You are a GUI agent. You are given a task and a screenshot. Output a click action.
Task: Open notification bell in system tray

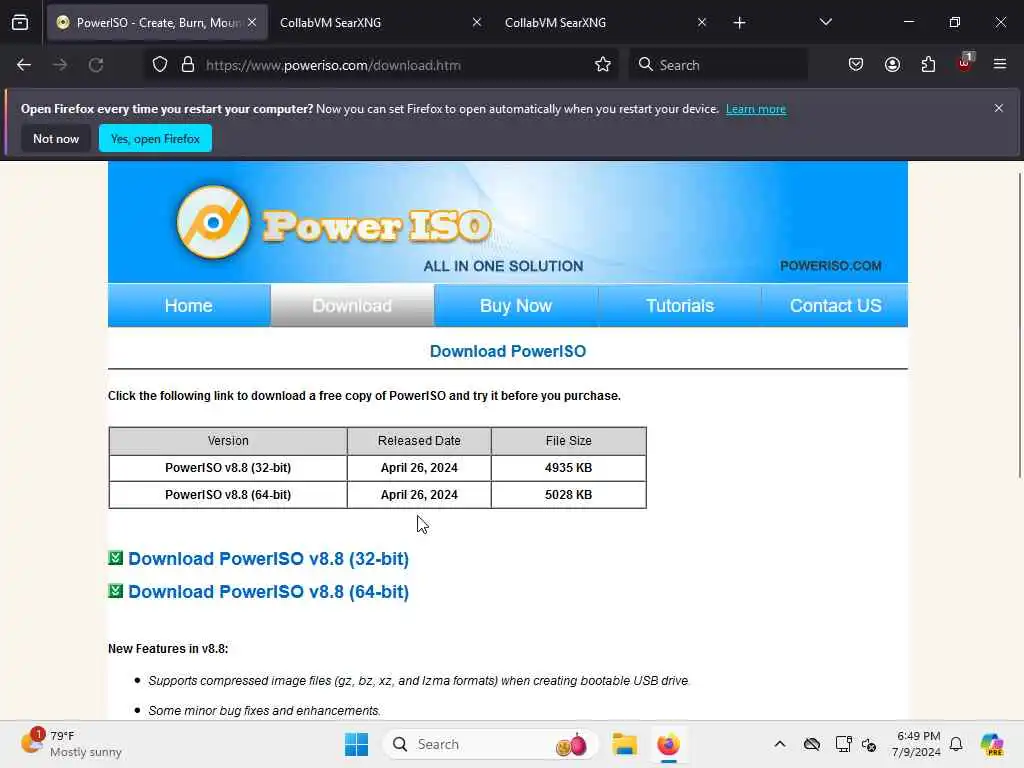click(956, 744)
